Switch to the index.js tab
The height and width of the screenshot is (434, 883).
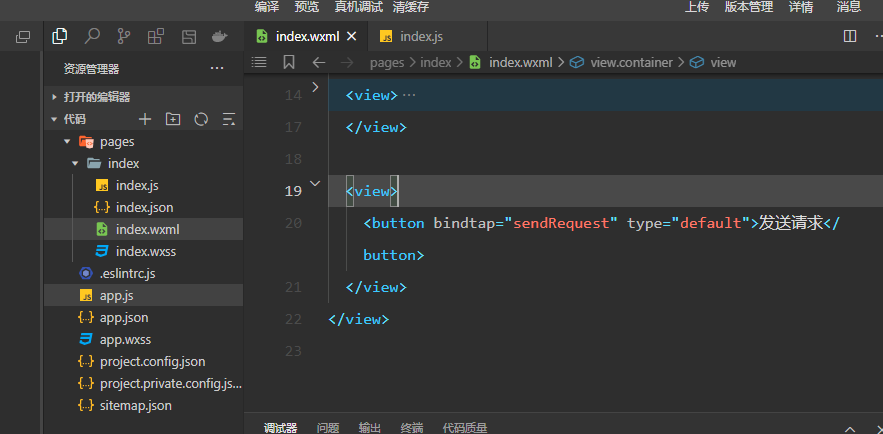[x=411, y=37]
